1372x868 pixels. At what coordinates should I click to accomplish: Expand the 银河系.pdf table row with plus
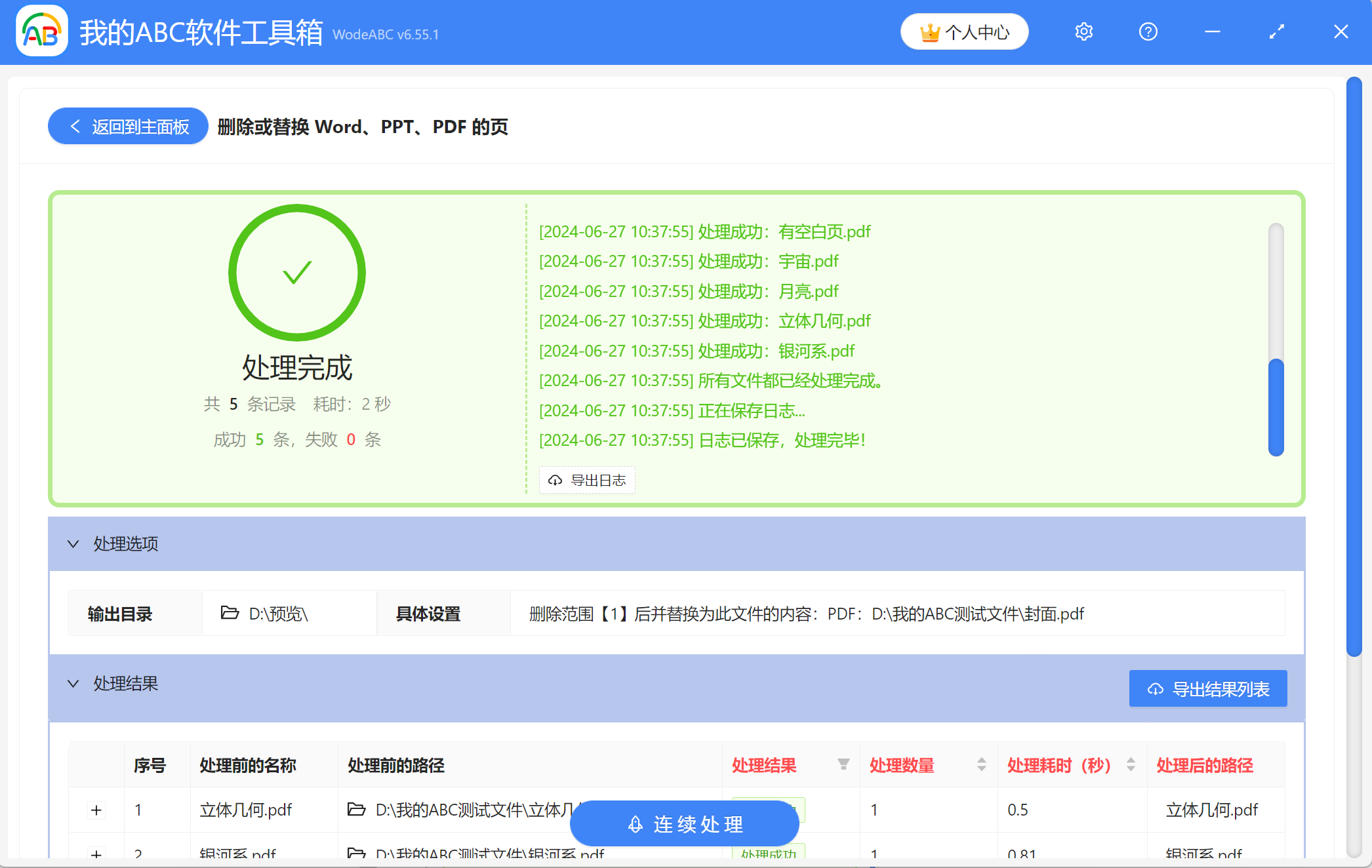tap(96, 854)
